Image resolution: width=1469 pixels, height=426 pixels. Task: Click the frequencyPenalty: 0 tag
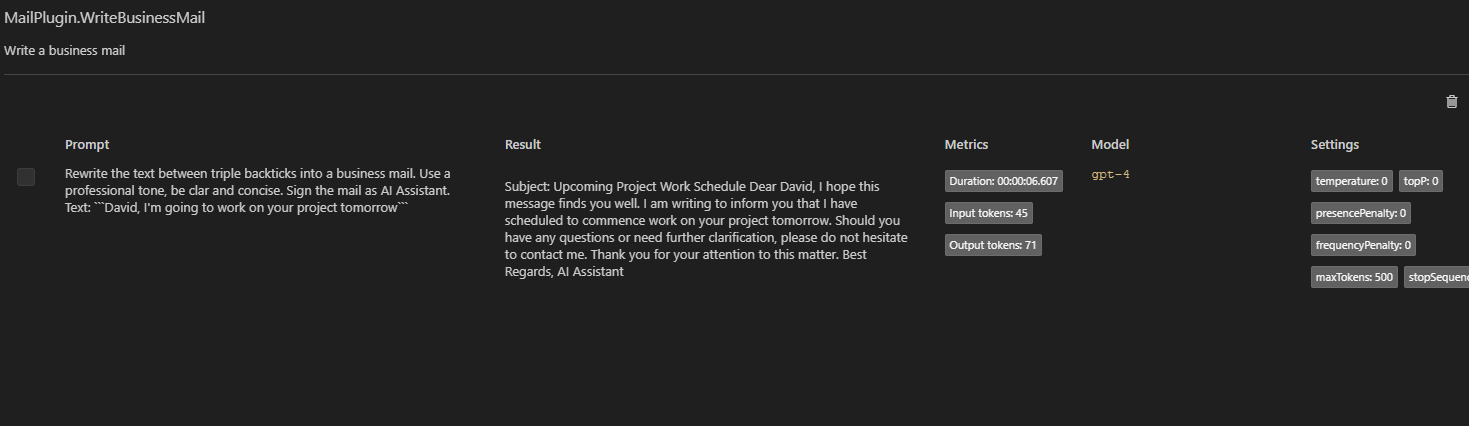[1363, 245]
